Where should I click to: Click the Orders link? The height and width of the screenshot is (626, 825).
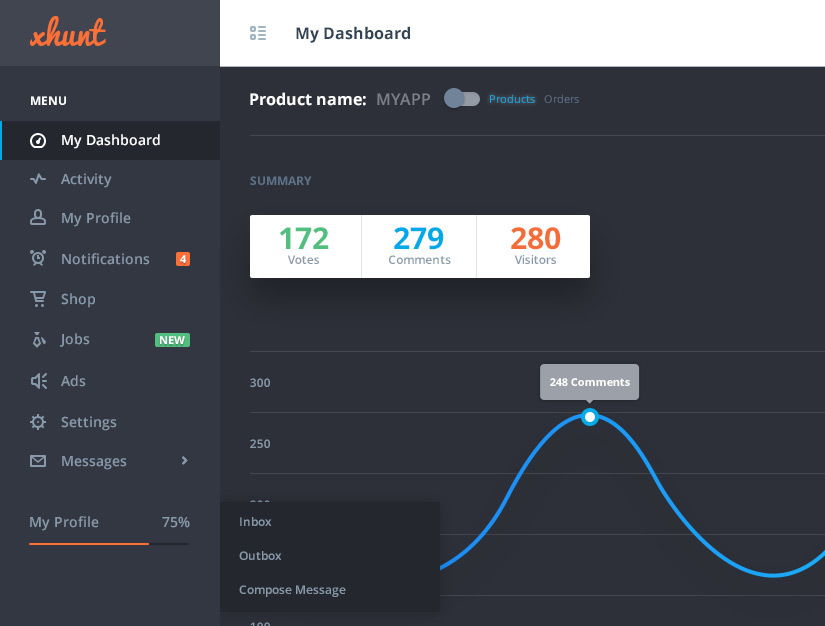pyautogui.click(x=561, y=99)
